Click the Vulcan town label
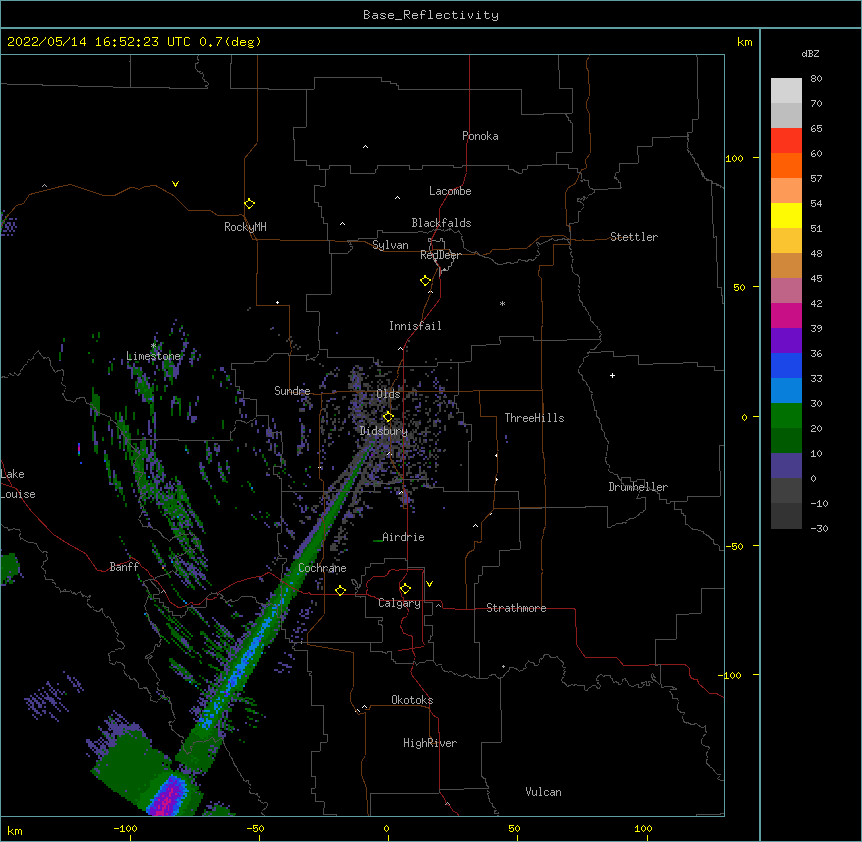Screen dimensions: 862x842 (543, 792)
